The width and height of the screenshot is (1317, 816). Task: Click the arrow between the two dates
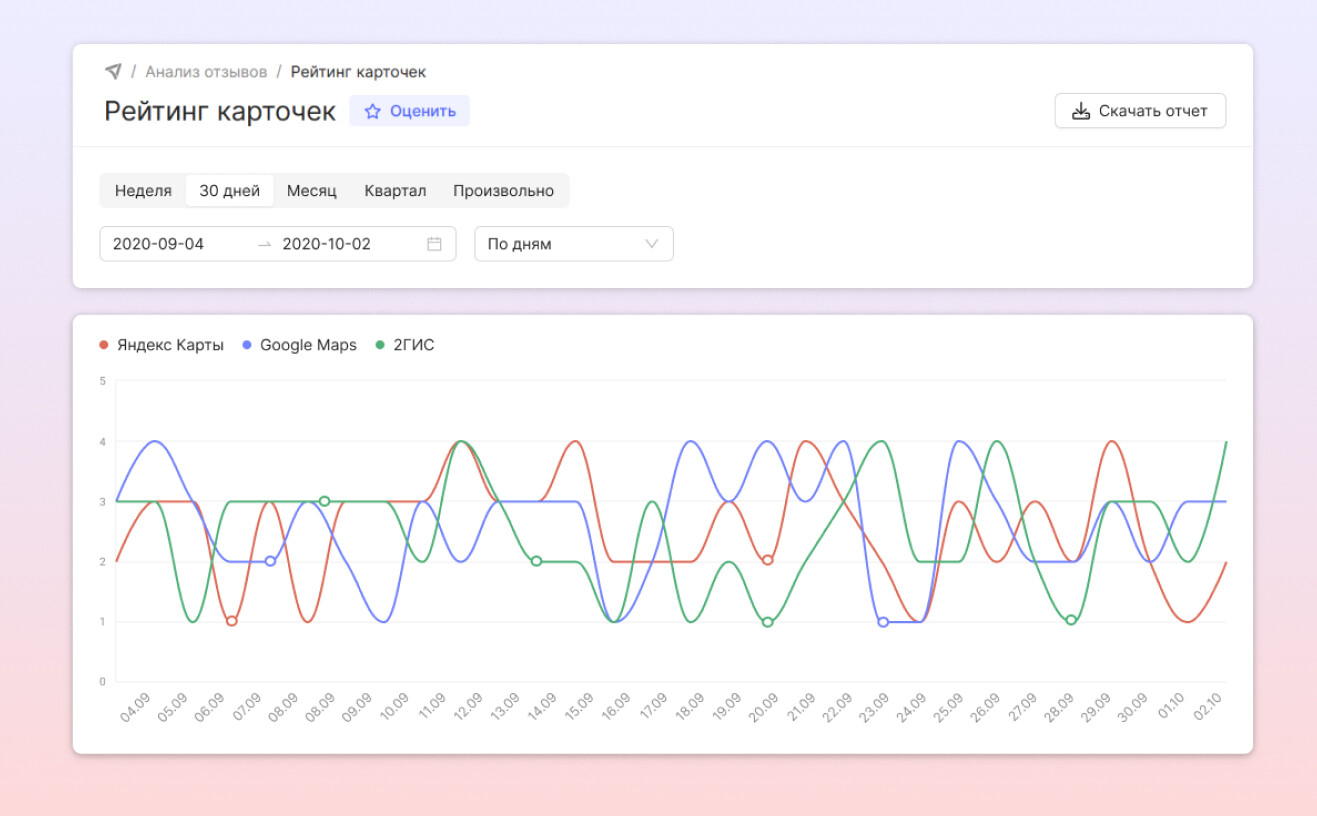tap(264, 244)
